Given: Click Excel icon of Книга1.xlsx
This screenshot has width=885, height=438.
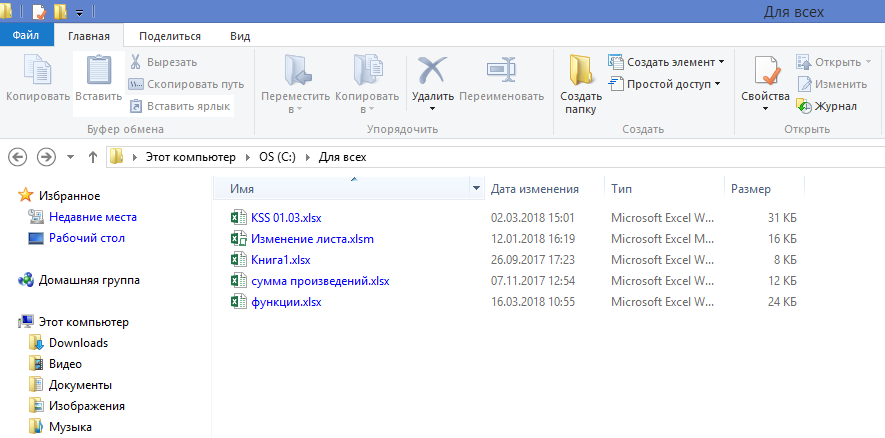Looking at the screenshot, I should point(238,260).
